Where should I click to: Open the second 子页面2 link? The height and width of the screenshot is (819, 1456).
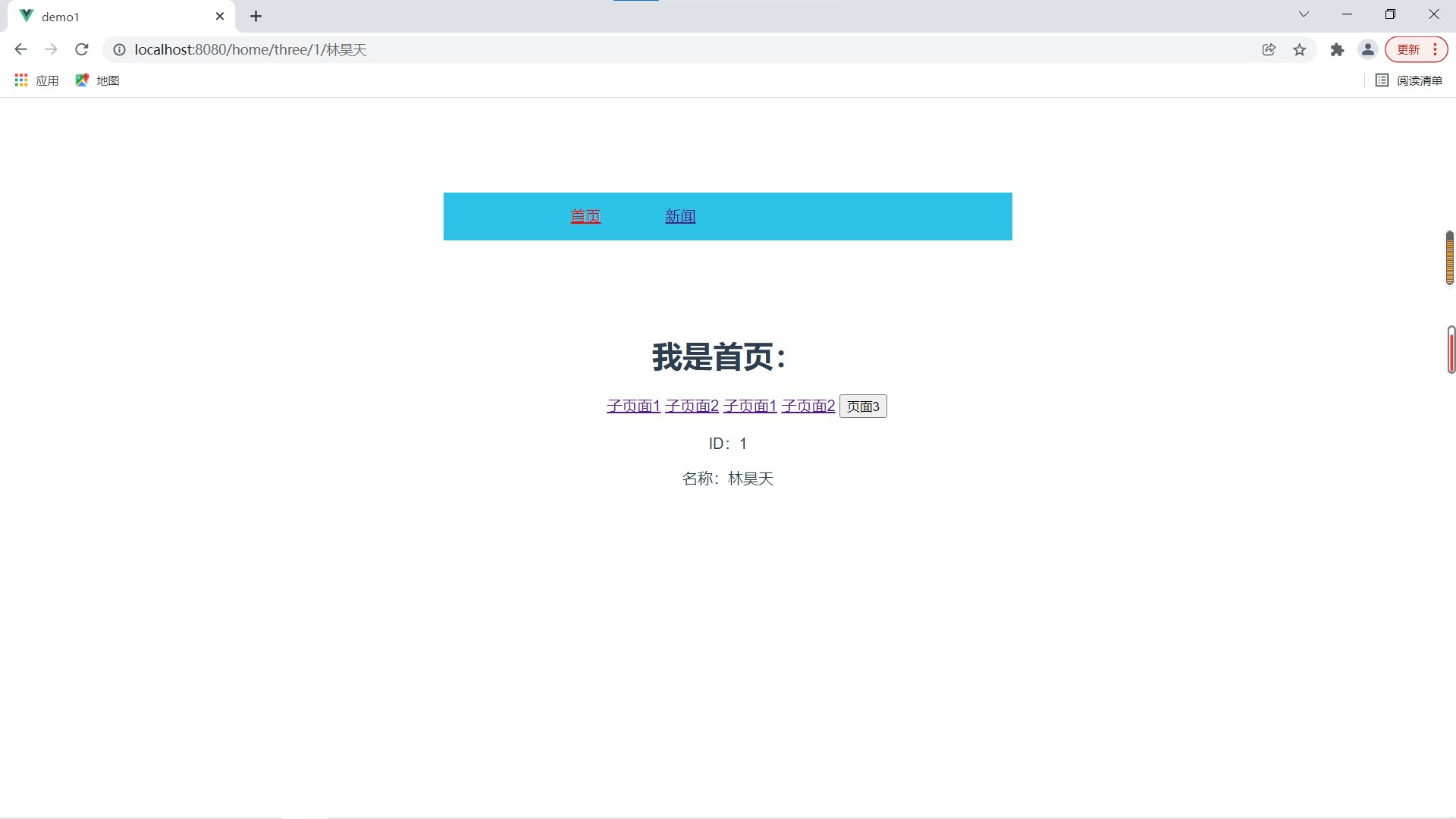point(808,406)
